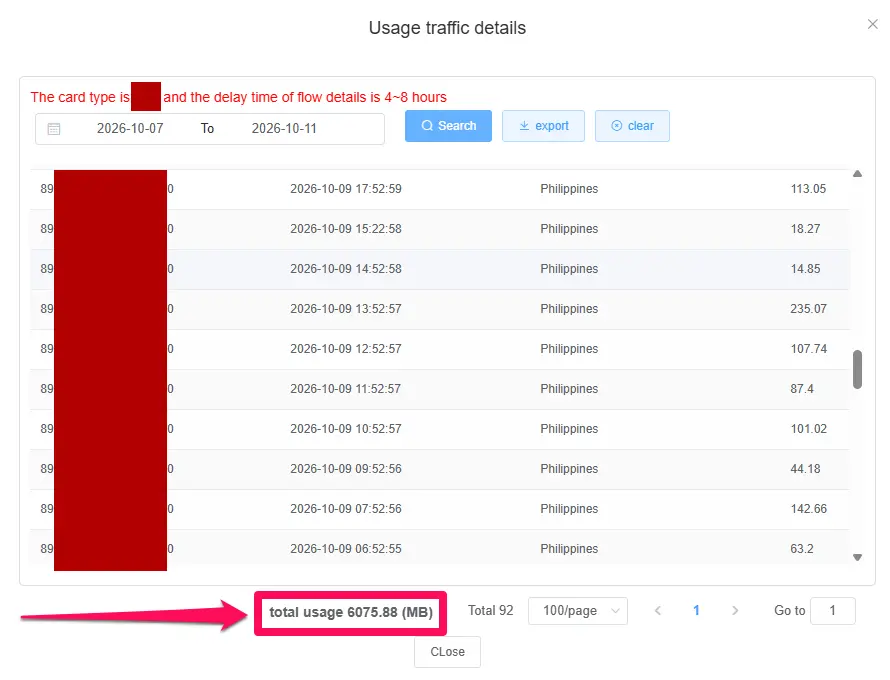
Task: Click Philippines in the 17:52:59 row
Action: (x=569, y=189)
